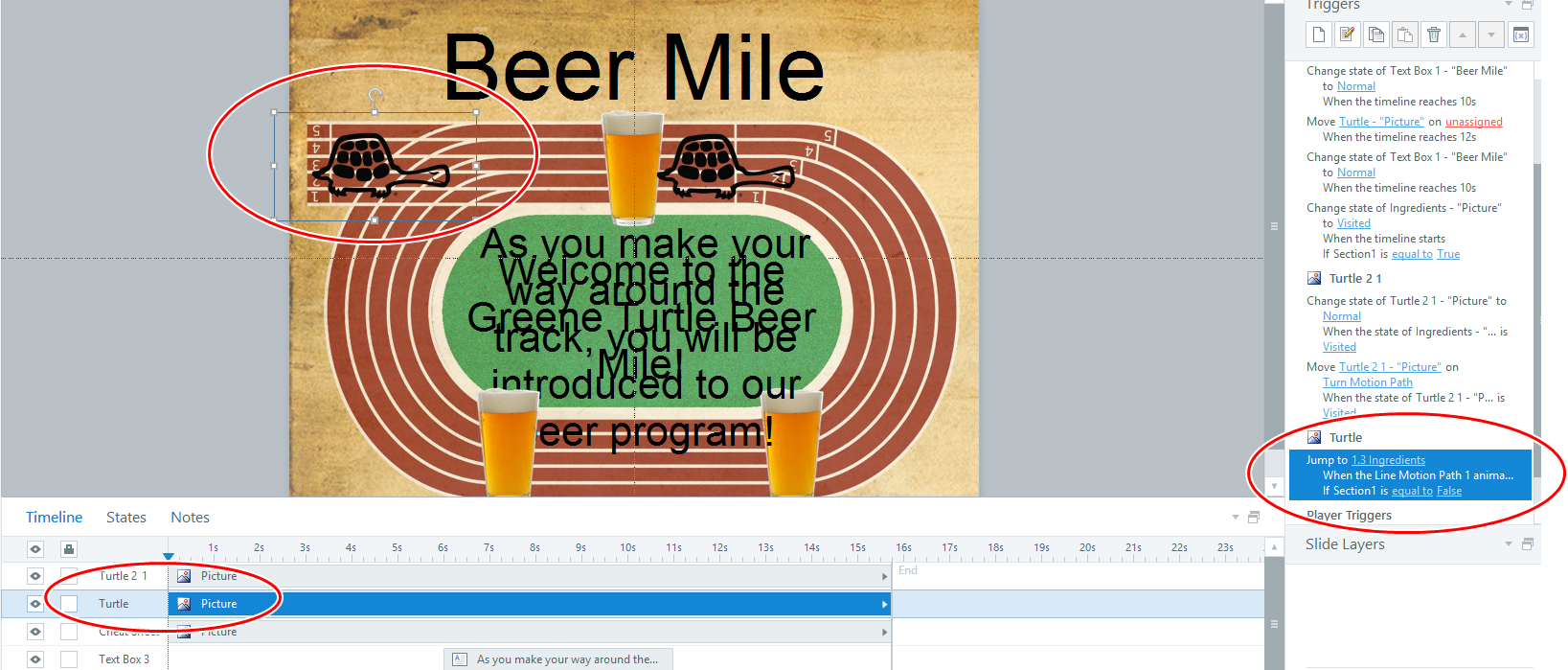Viewport: 1568px width, 670px height.
Task: Create a new trigger
Action: 1319,35
